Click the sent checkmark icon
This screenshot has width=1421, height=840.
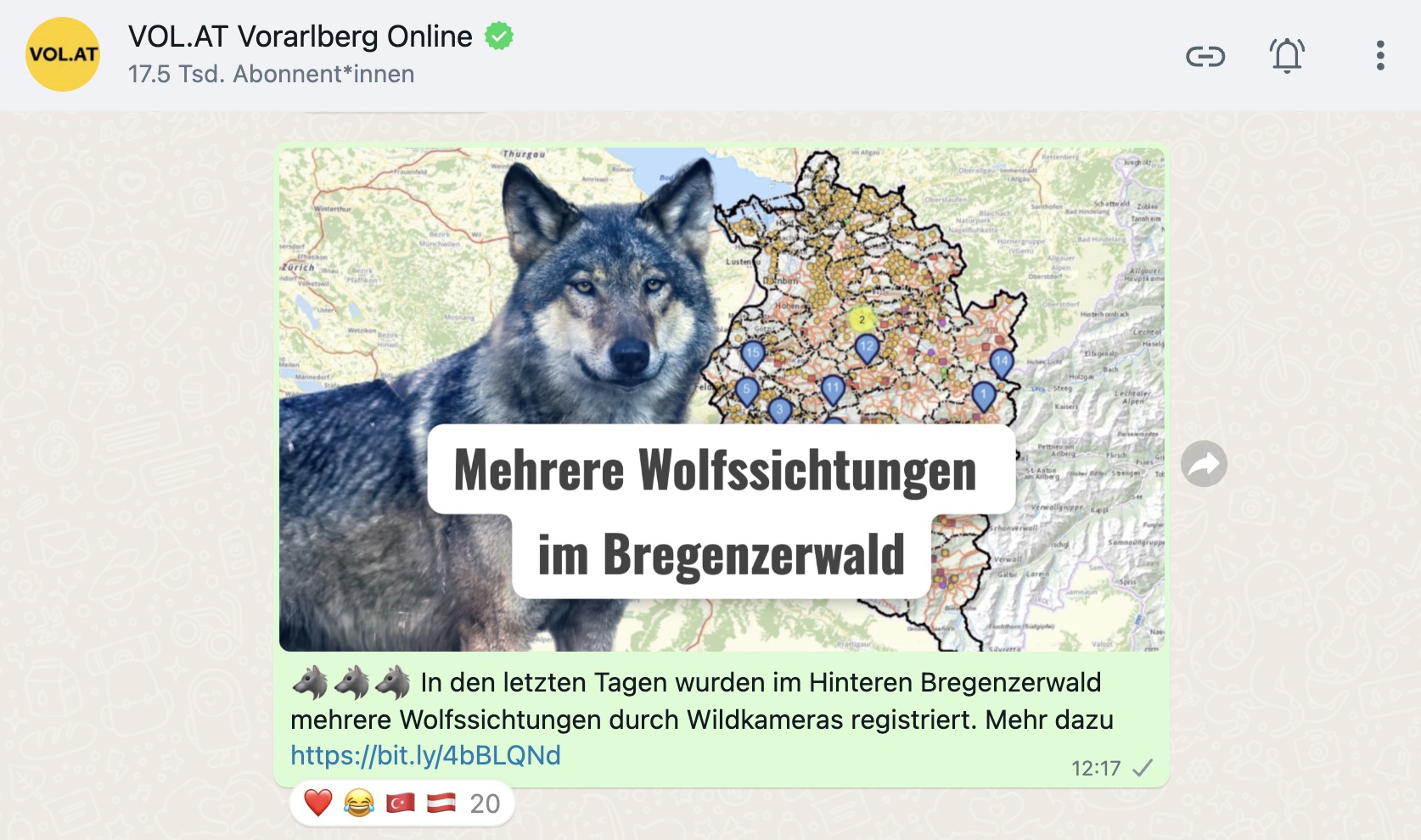click(x=1143, y=768)
